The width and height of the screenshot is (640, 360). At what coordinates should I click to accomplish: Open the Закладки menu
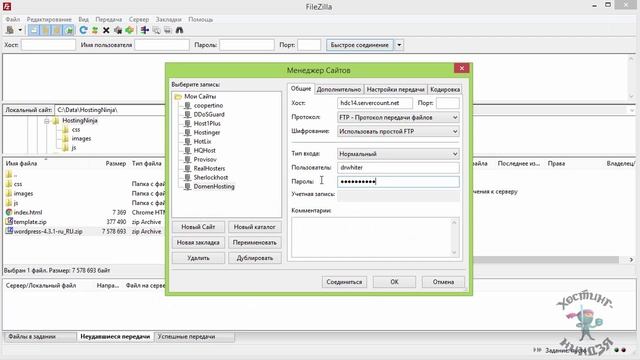tap(168, 19)
